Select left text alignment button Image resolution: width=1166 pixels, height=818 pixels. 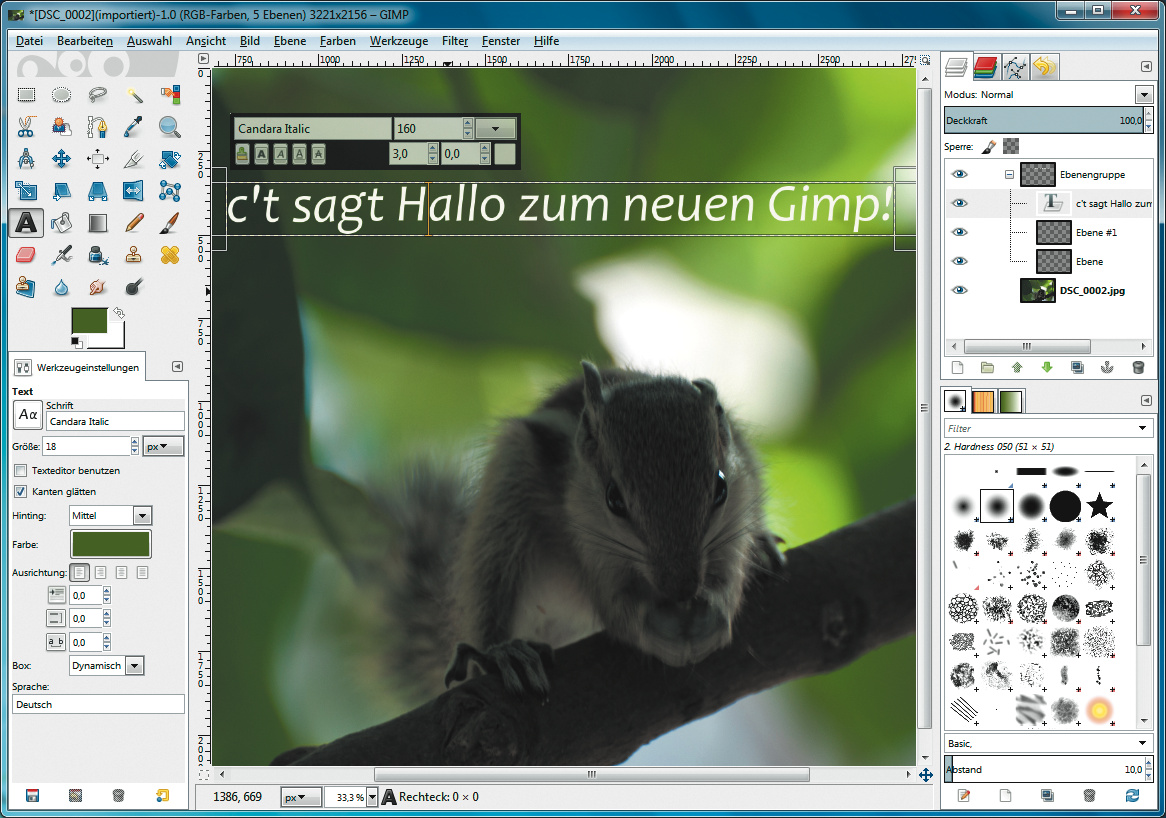click(x=80, y=572)
